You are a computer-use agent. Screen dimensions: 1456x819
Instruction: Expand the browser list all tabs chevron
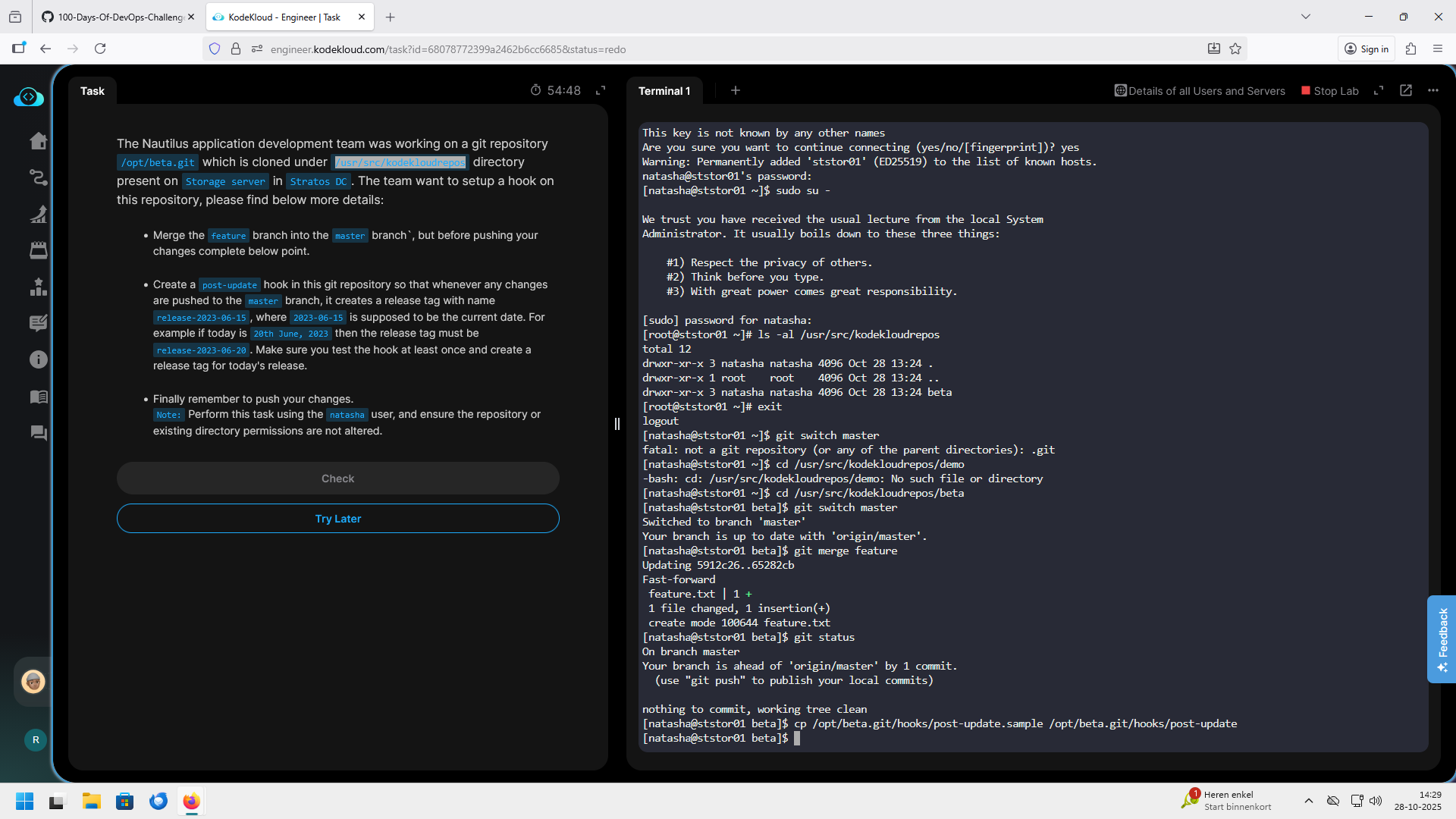1305,17
